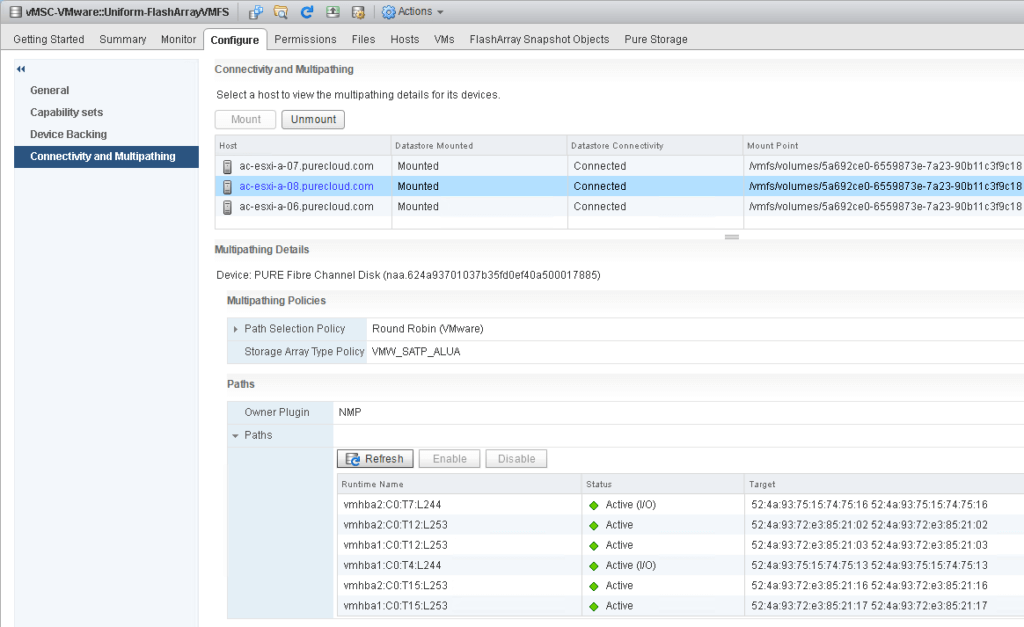Click target 52:4a:93:75:15:74:75:16 cell
This screenshot has height=627, width=1024.
pyautogui.click(x=869, y=505)
